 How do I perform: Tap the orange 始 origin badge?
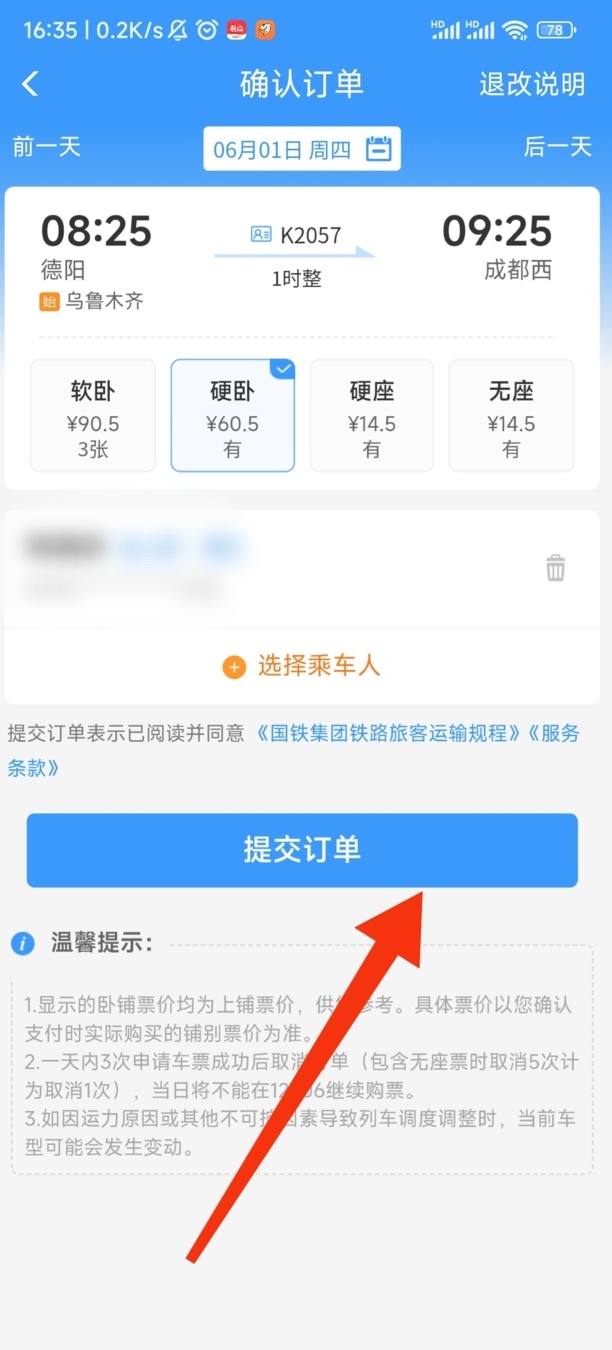(x=50, y=301)
